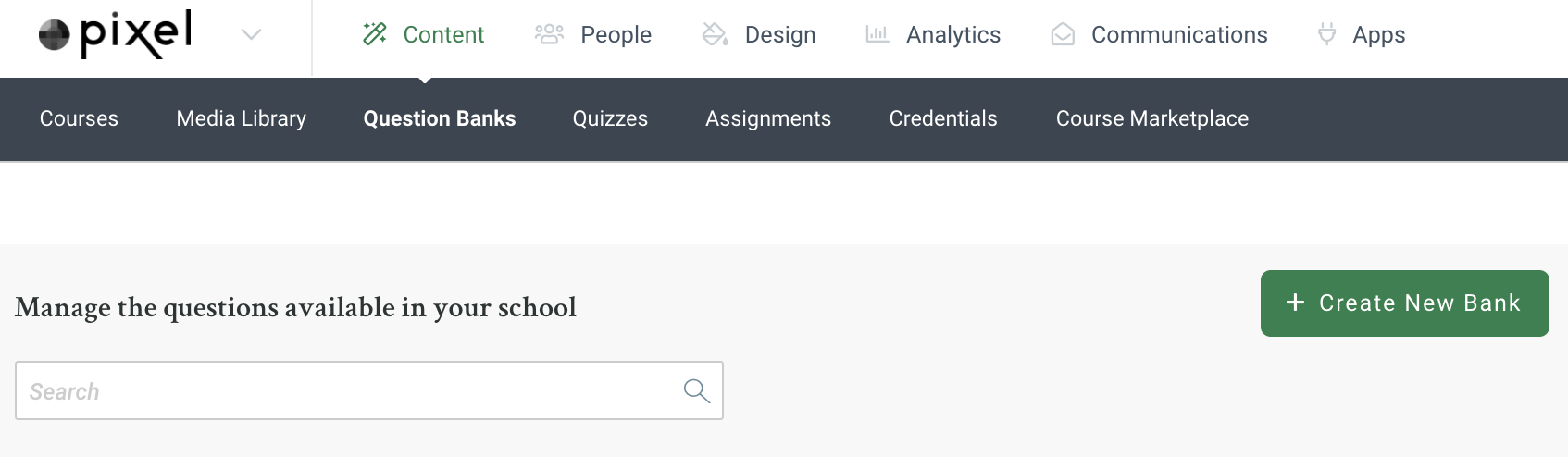Open the Courses tab
This screenshot has height=457, width=1568.
(79, 118)
